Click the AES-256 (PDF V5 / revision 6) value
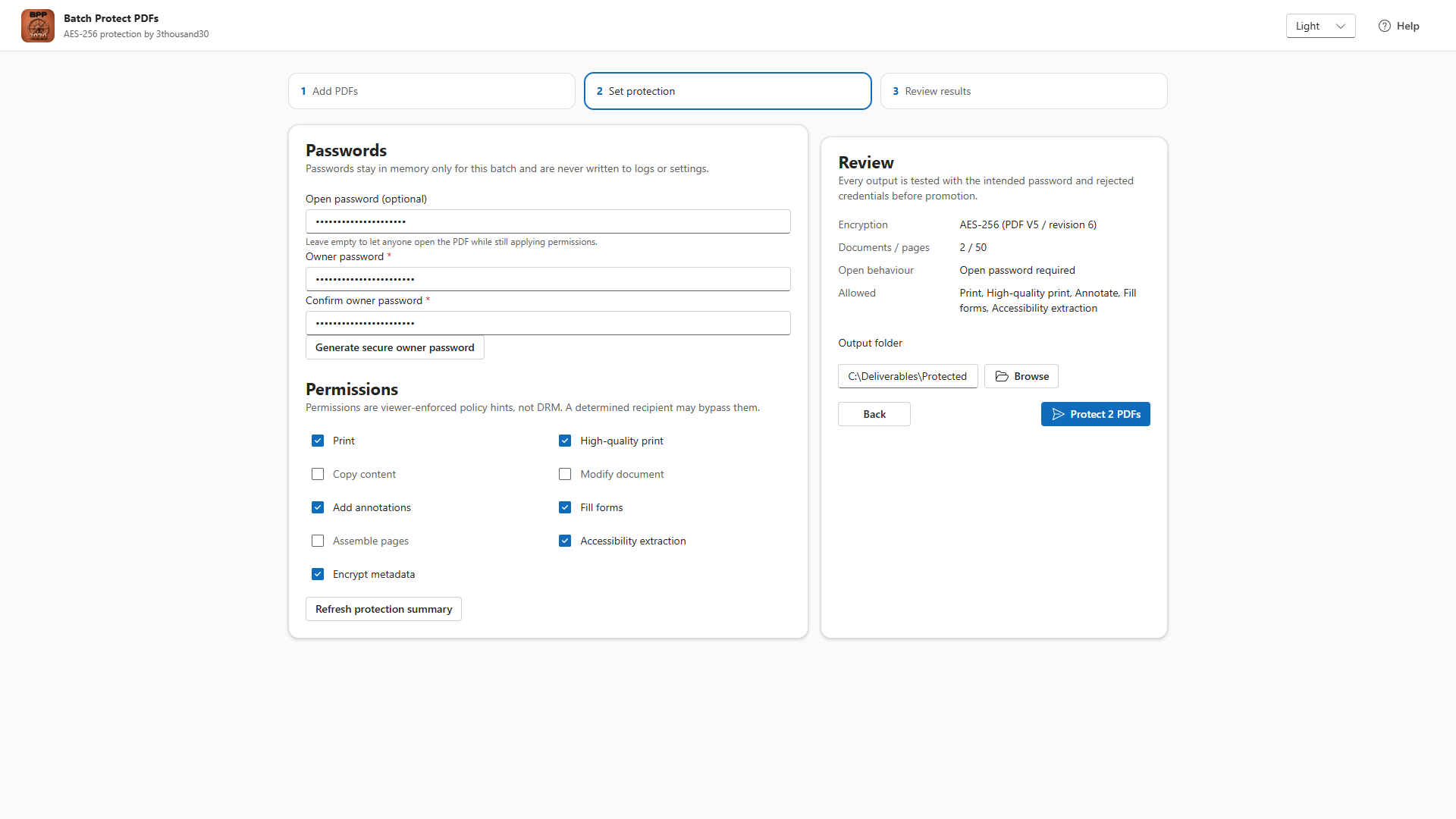Viewport: 1456px width, 819px height. click(x=1028, y=224)
